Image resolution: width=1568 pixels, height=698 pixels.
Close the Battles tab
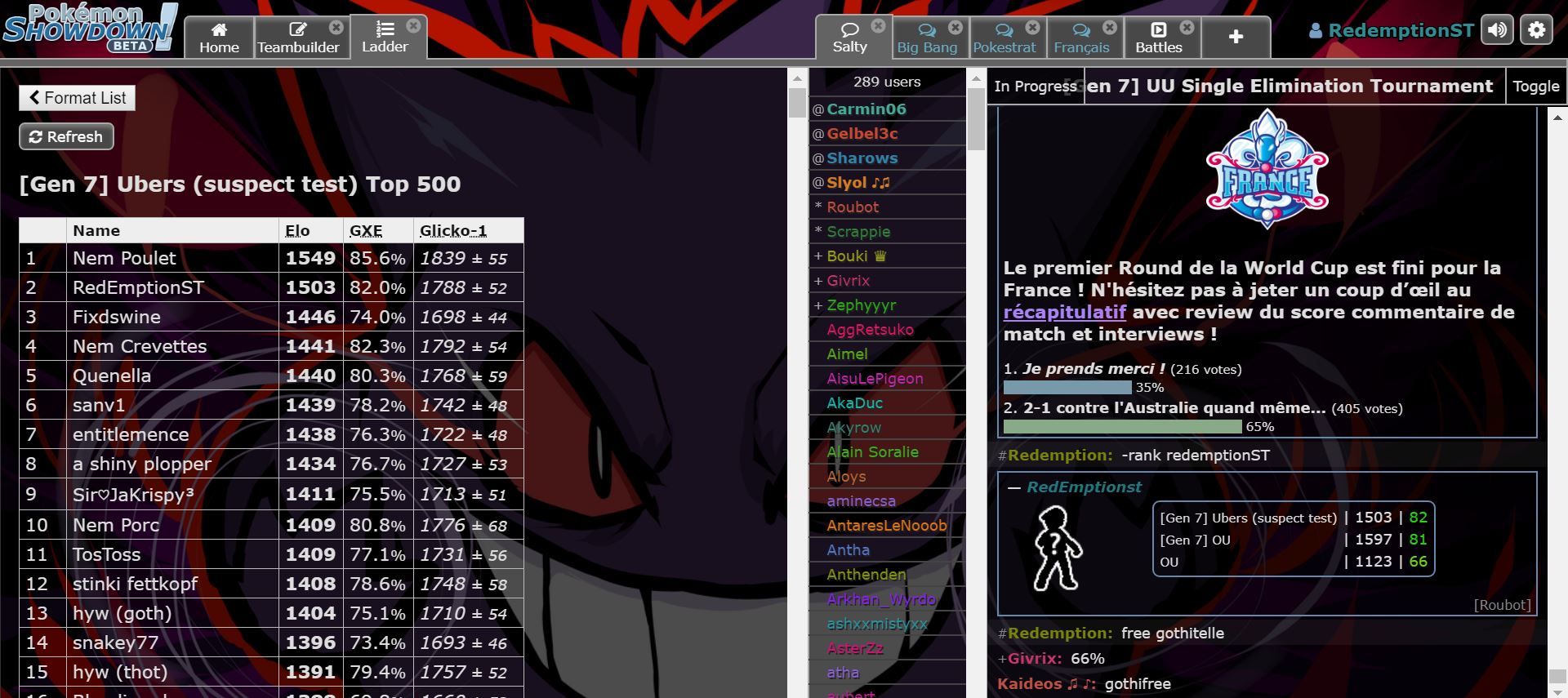pyautogui.click(x=1187, y=27)
